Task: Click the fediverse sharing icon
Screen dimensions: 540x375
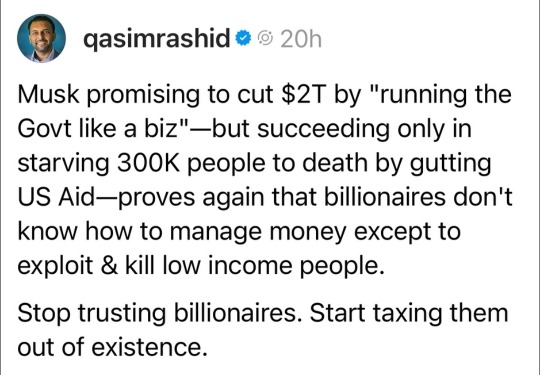Action: pos(266,38)
